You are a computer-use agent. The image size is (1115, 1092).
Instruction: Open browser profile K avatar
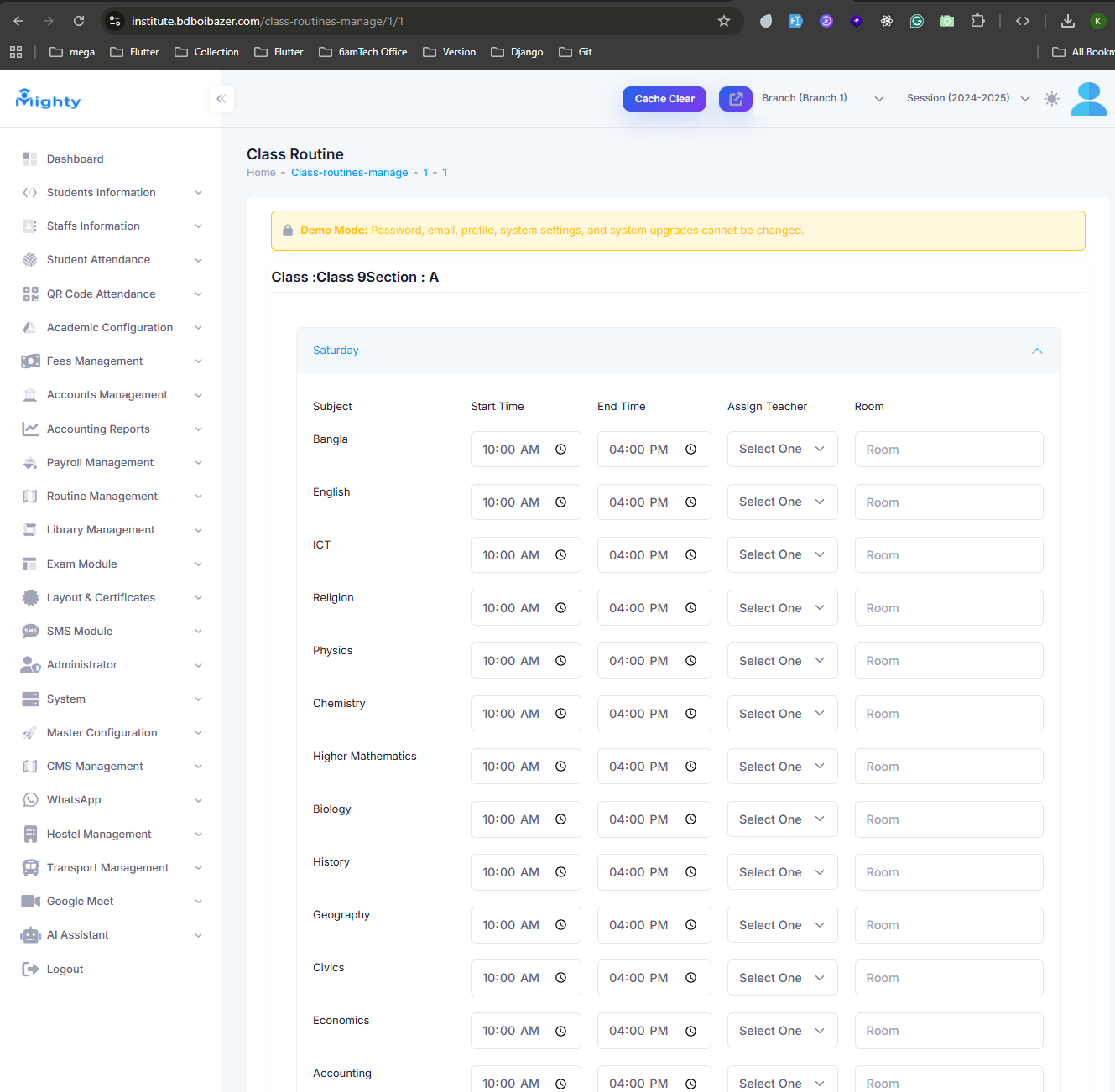1097,21
